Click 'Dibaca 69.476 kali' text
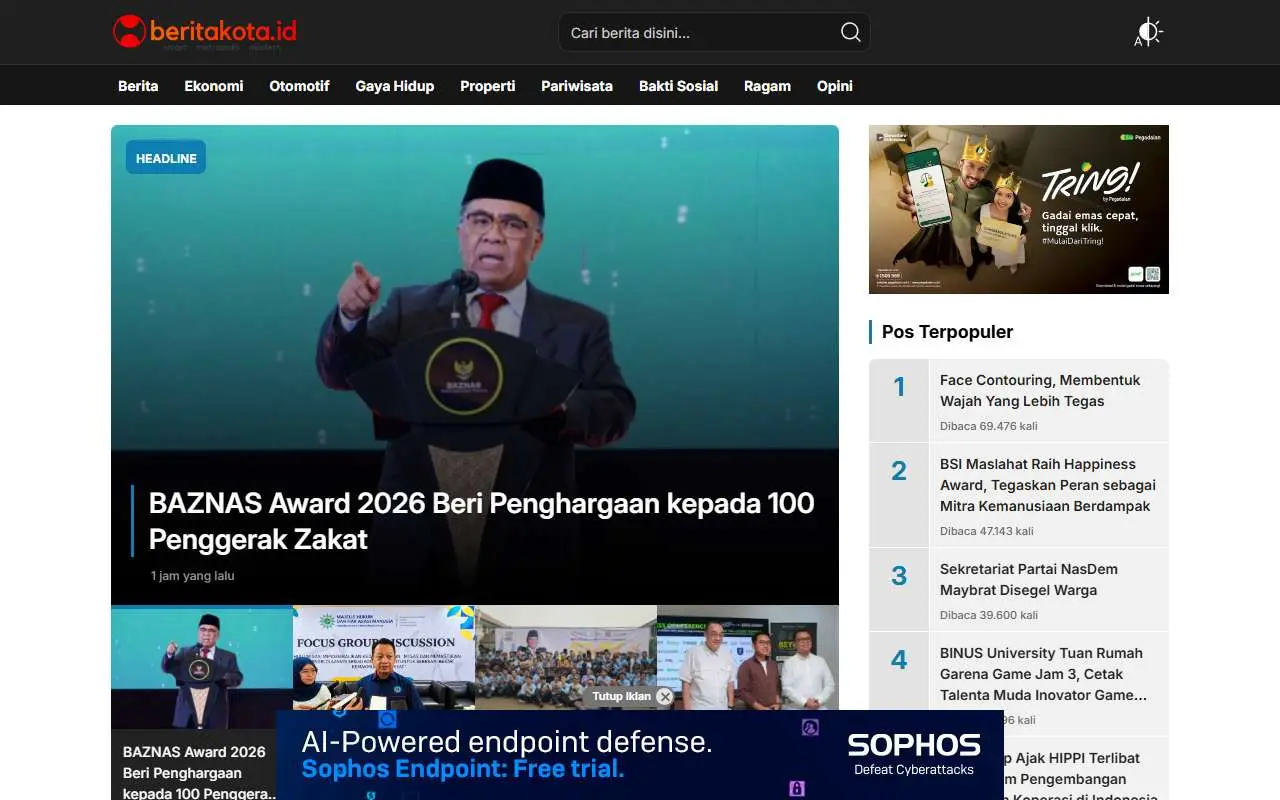The height and width of the screenshot is (800, 1280). [989, 426]
